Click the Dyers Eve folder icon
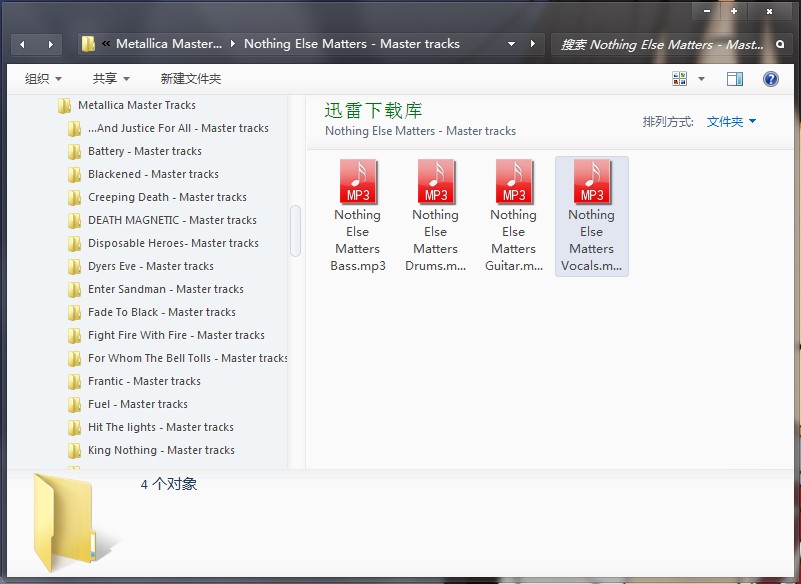Screen dimensions: 801x584 (75, 266)
